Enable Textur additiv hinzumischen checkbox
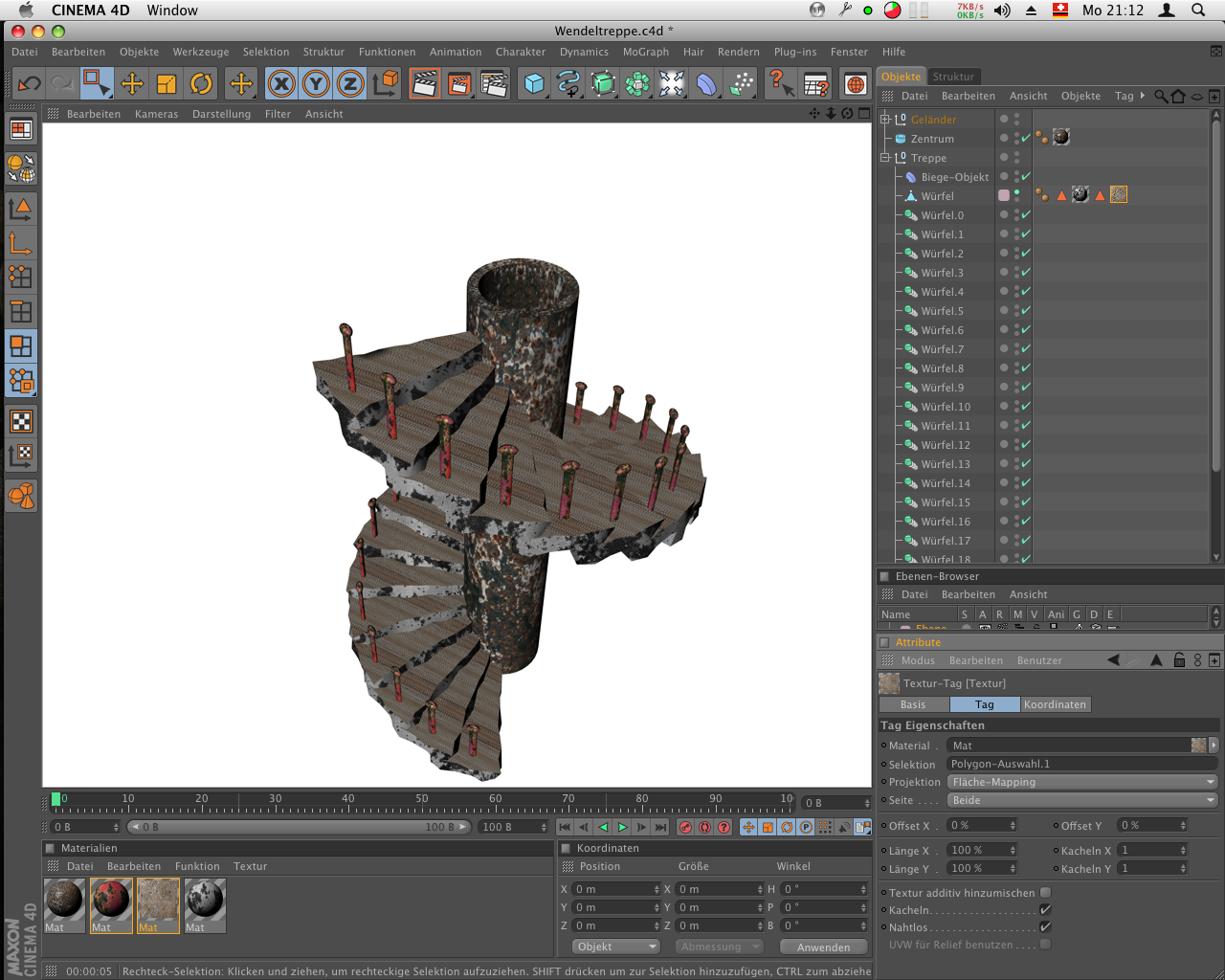The width and height of the screenshot is (1225, 980). pos(1045,893)
